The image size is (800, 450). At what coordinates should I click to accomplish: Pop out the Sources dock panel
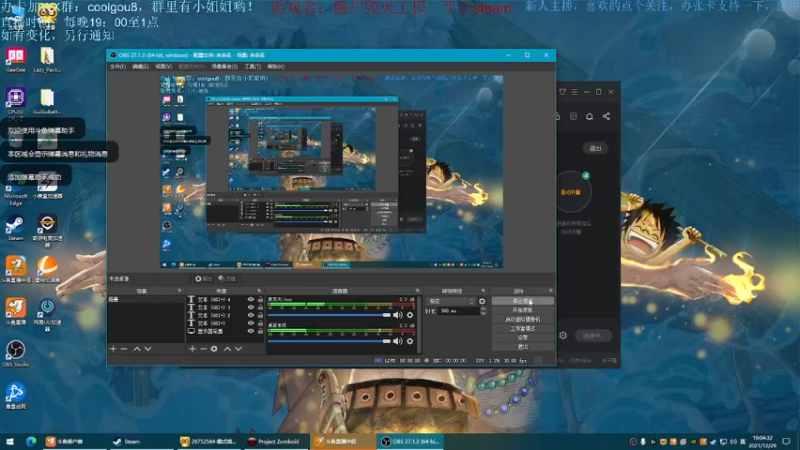click(x=259, y=291)
